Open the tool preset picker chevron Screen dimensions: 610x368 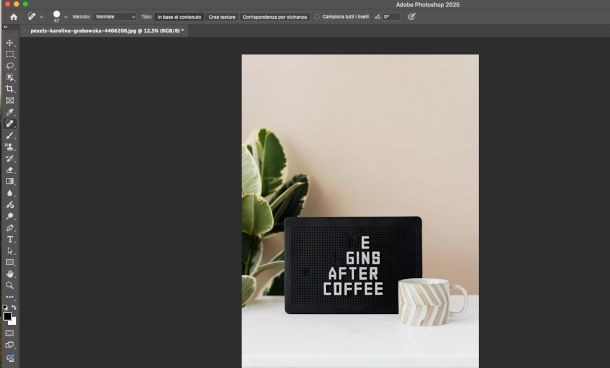42,17
